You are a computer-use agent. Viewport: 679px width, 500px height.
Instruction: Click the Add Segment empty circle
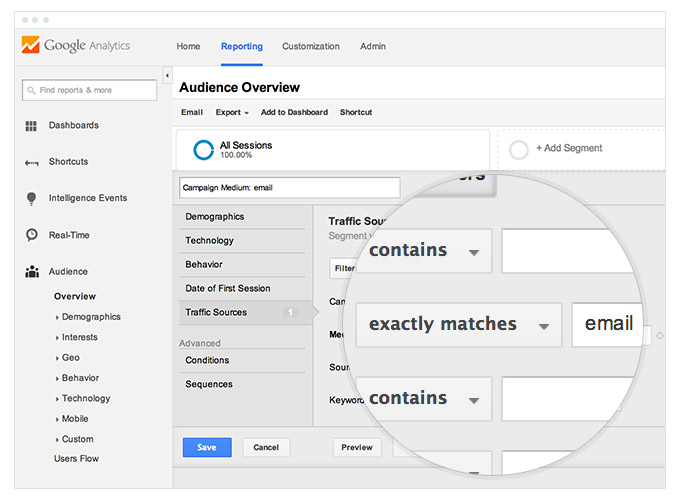[x=518, y=150]
